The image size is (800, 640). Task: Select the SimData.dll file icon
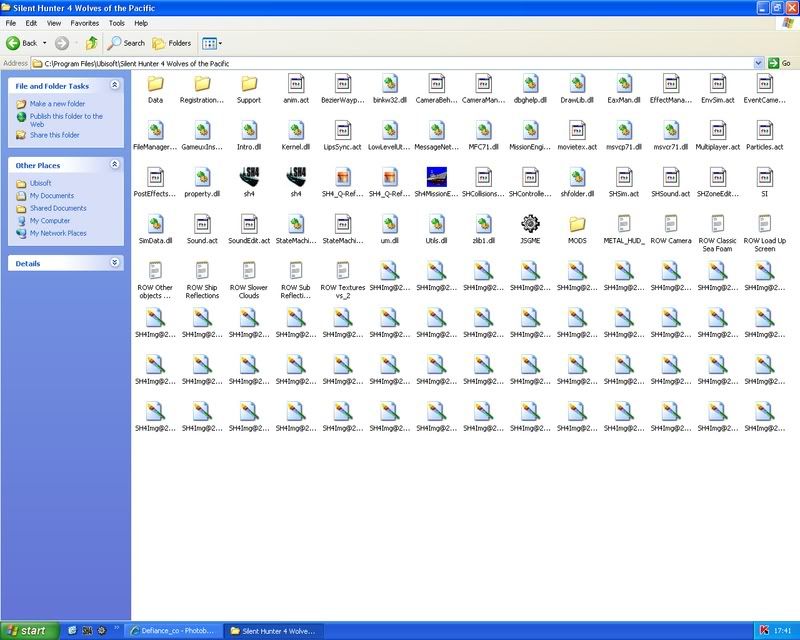pyautogui.click(x=155, y=224)
